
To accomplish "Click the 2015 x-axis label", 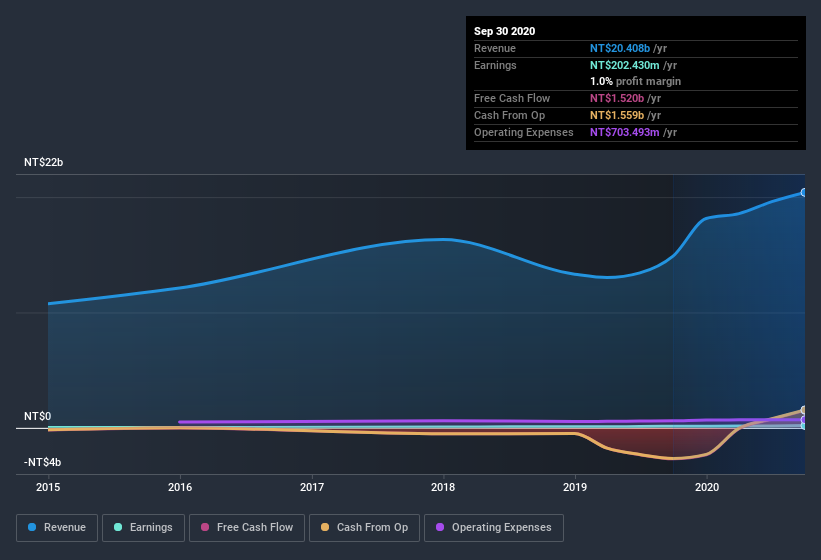I will [x=48, y=487].
